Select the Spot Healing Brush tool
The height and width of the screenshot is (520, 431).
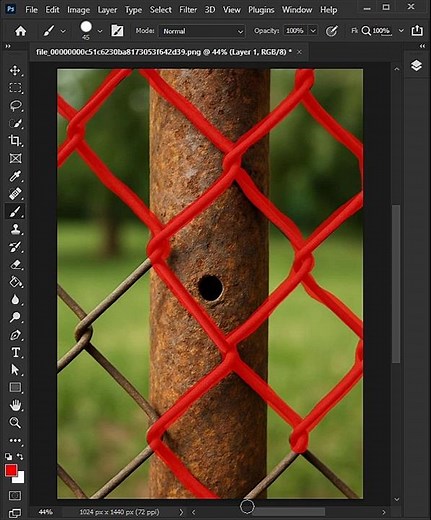pyautogui.click(x=15, y=194)
